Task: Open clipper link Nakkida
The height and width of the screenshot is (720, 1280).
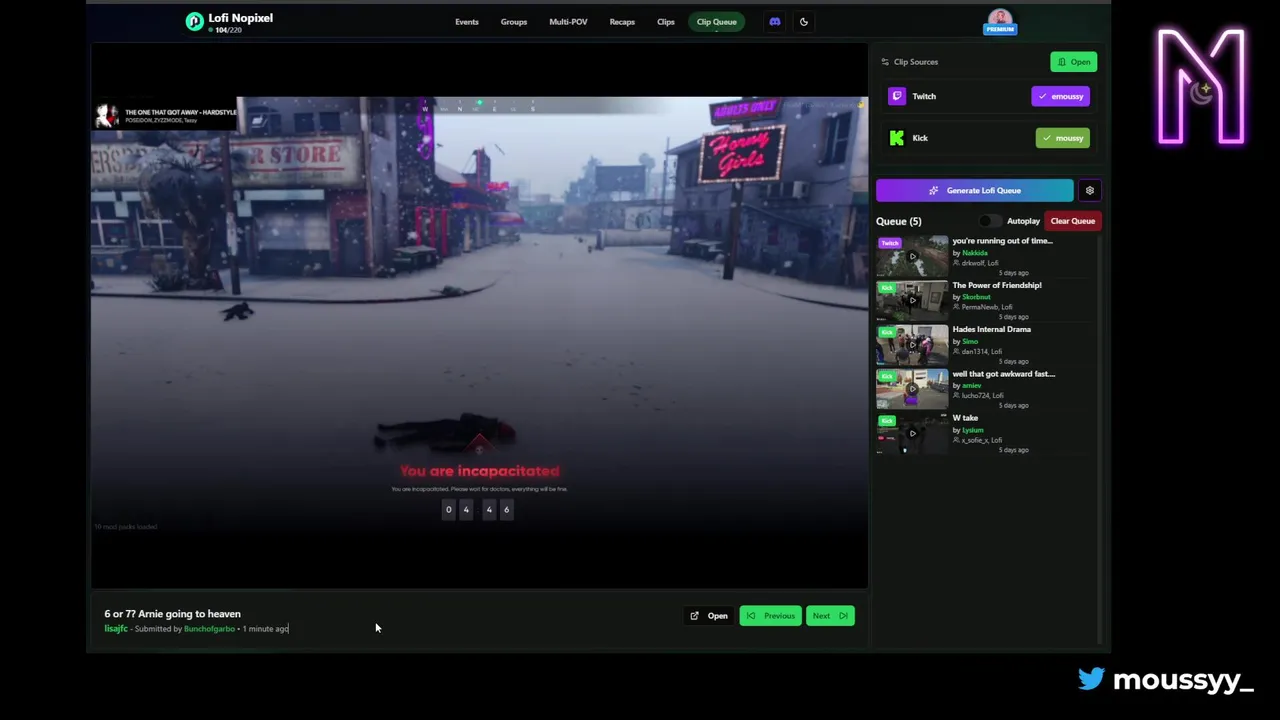Action: point(975,253)
